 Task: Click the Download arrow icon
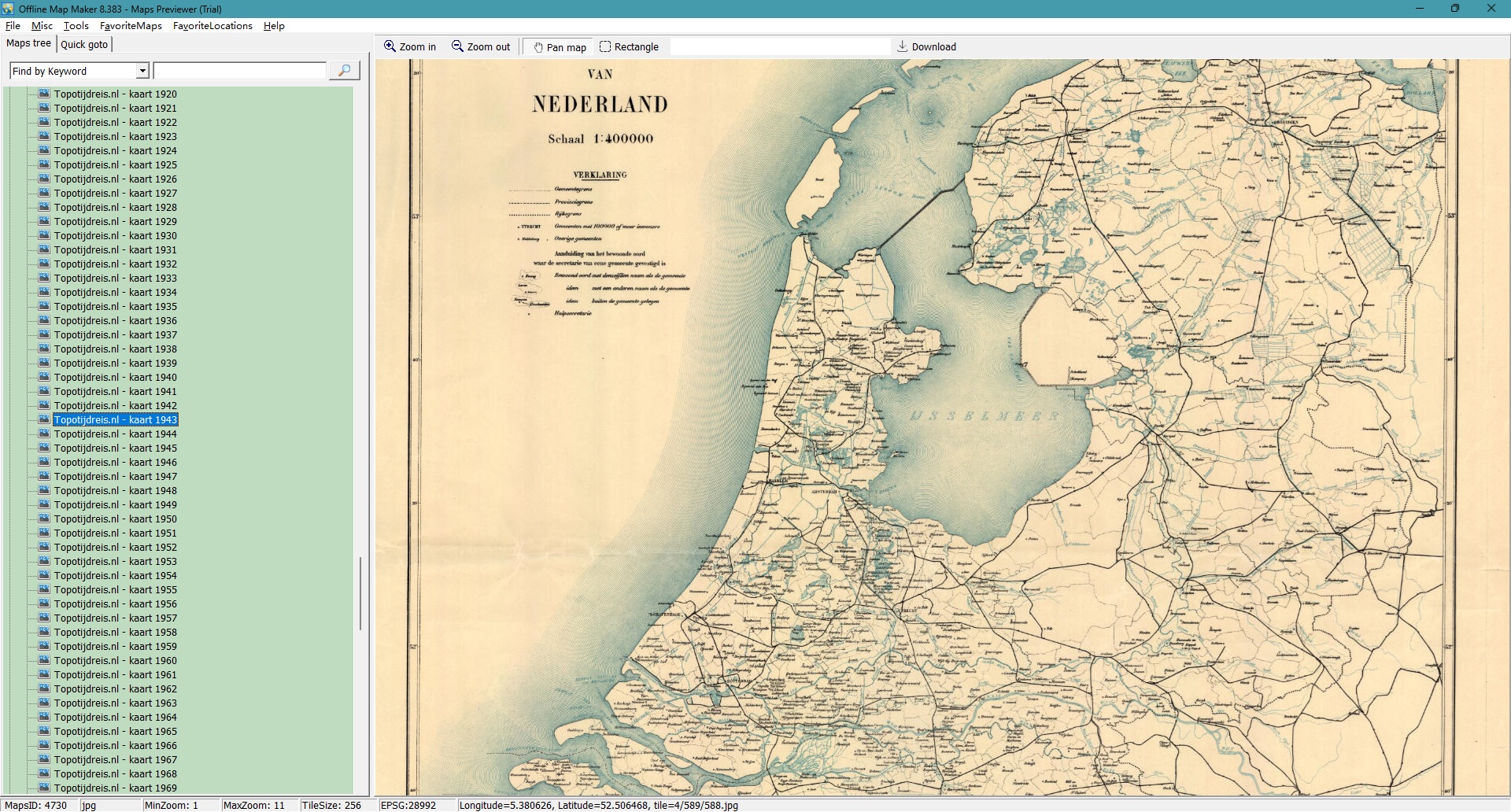pos(902,46)
